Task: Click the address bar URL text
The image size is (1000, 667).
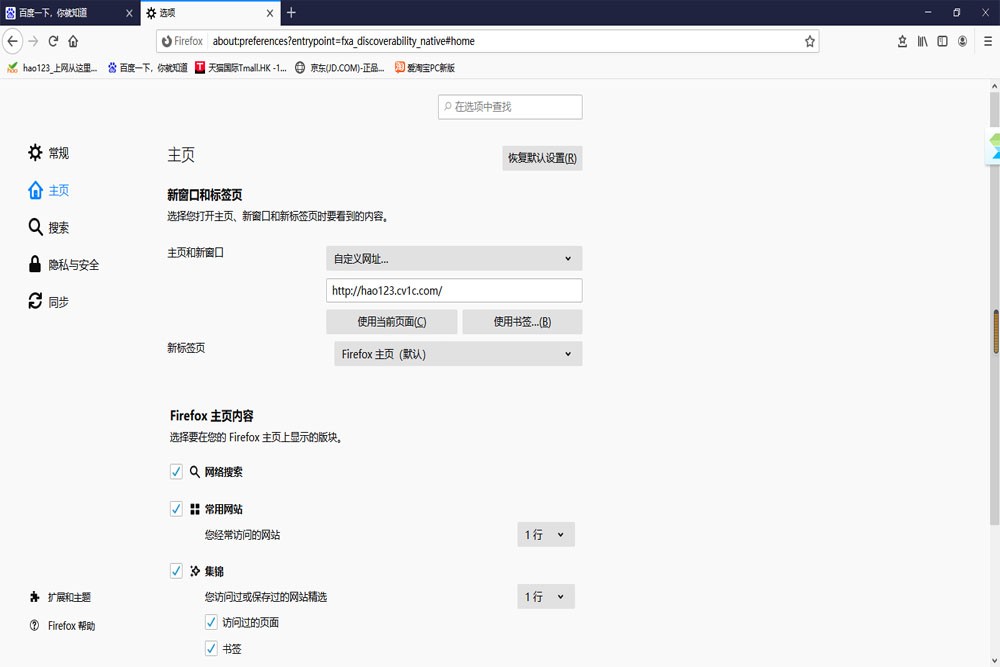Action: 344,41
